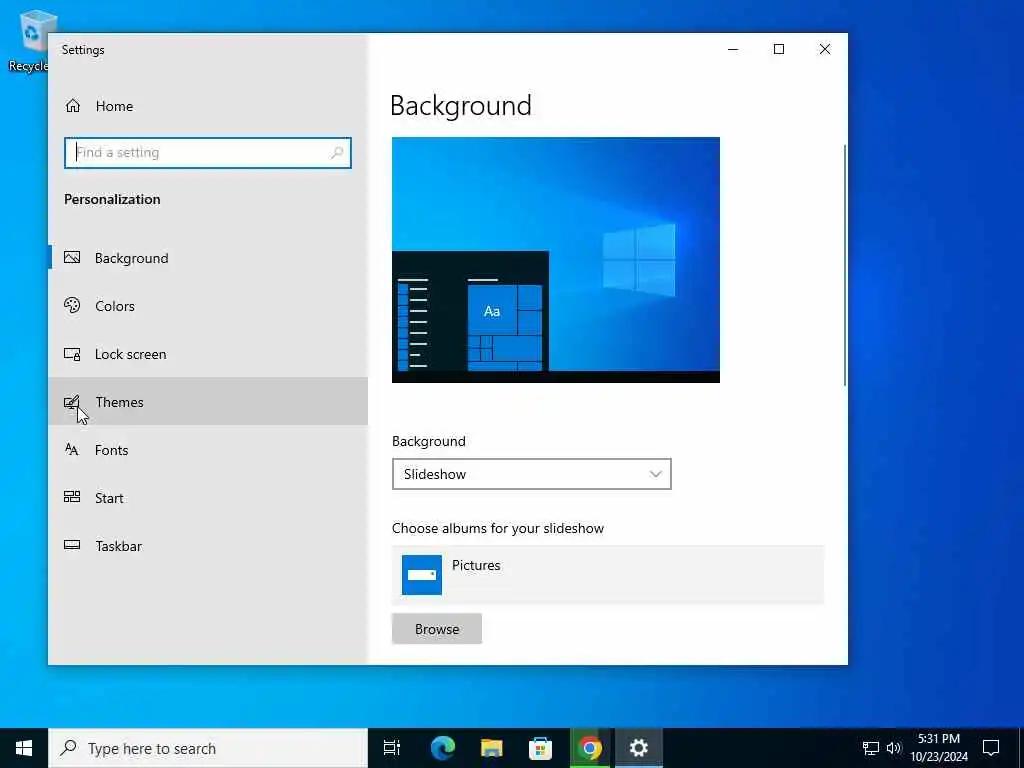The width and height of the screenshot is (1024, 768).
Task: Select the Pictures album entry
Action: (607, 575)
